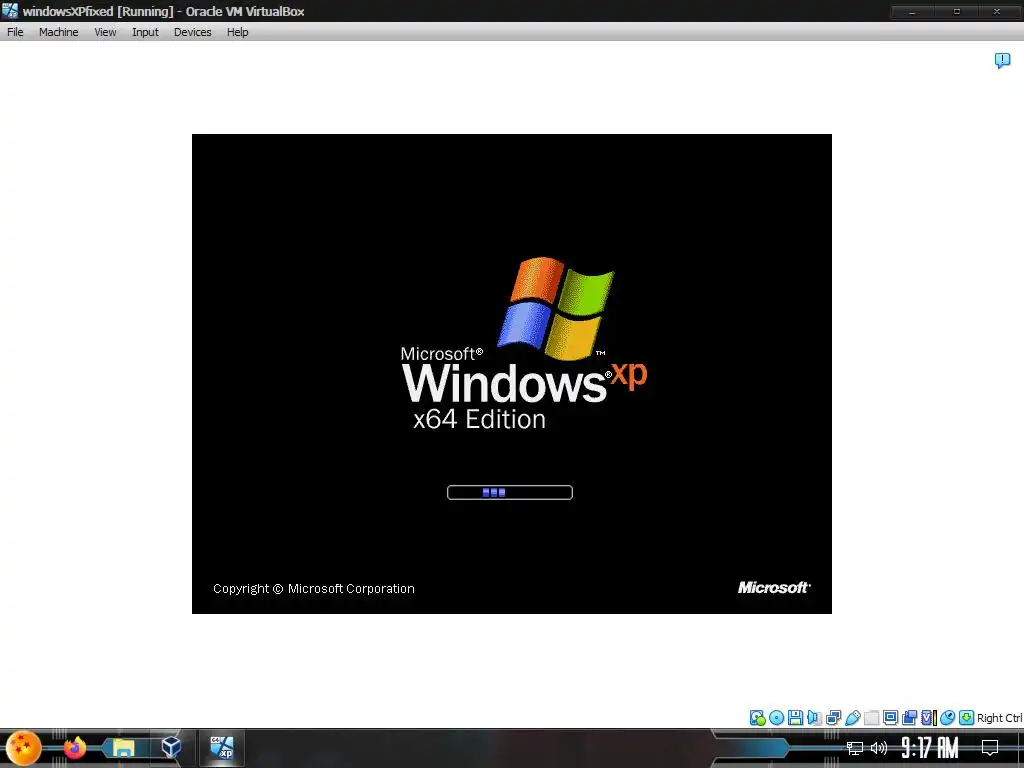
Task: Click the audio status indicator icon
Action: (x=814, y=718)
